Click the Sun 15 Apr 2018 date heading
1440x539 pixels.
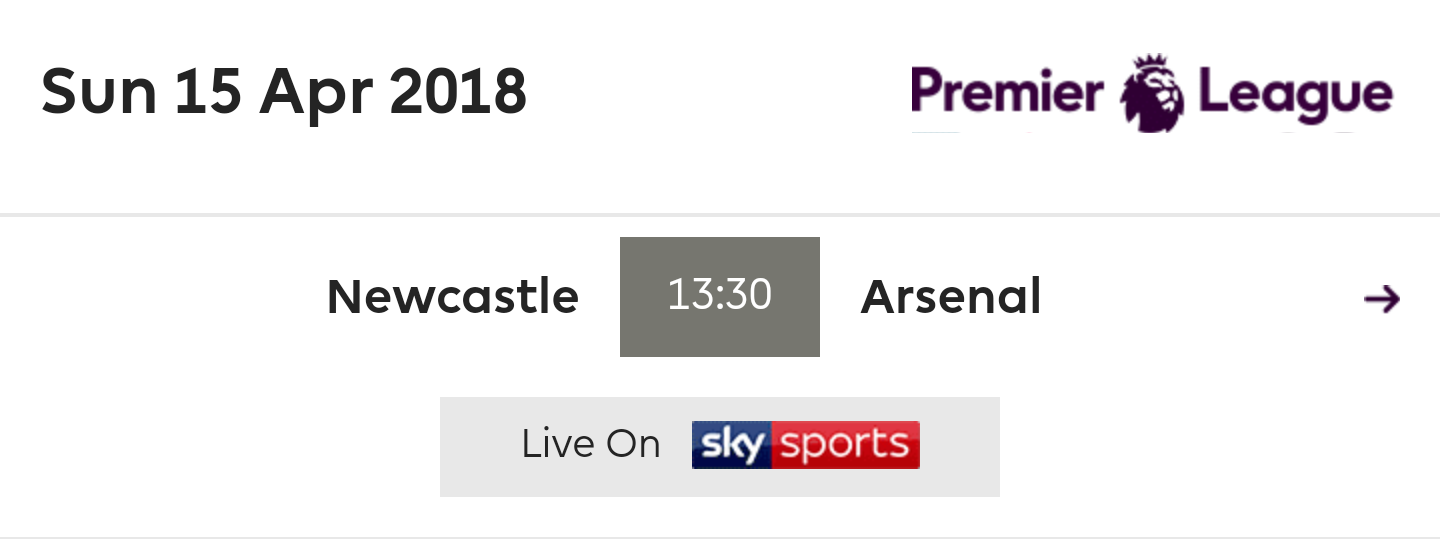point(284,92)
